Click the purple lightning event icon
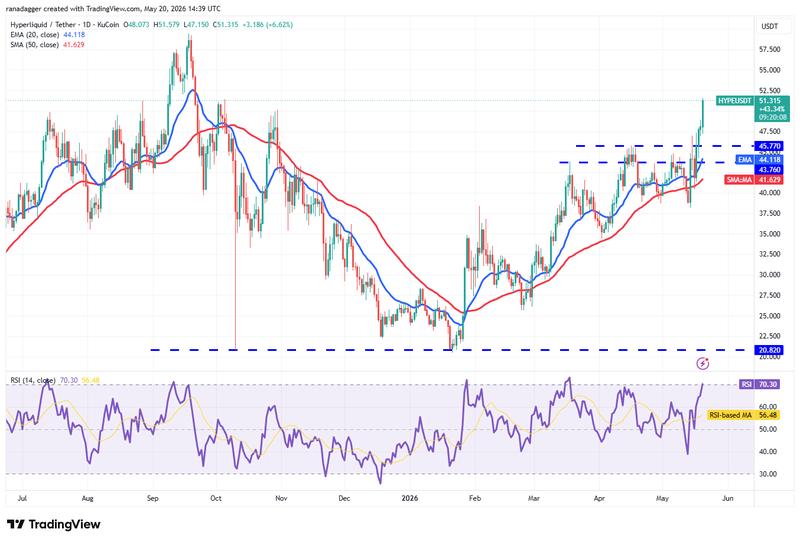The image size is (800, 542). coord(703,363)
